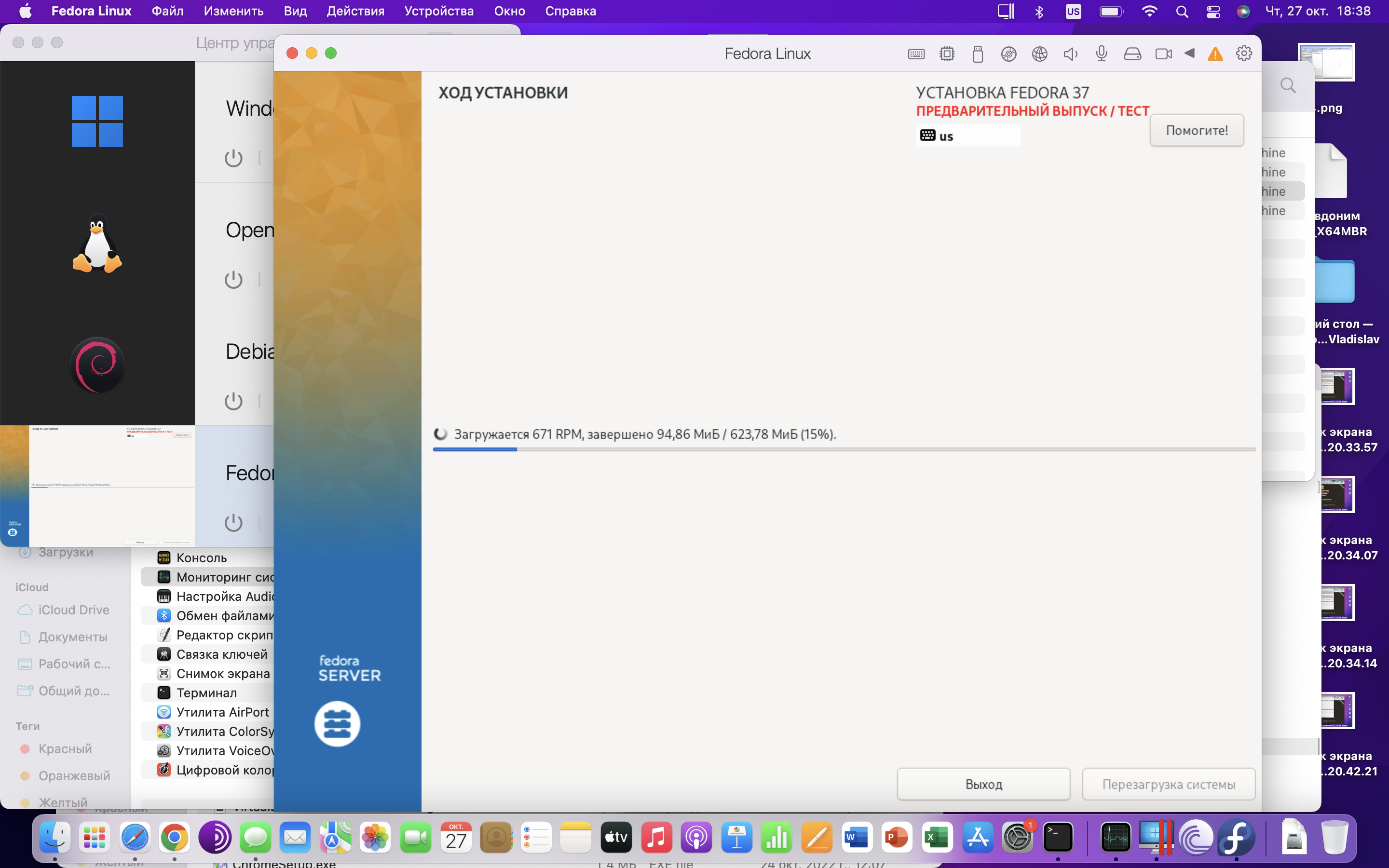Click Bluetooth icon in menu bar
This screenshot has height=868, width=1389.
[1039, 12]
